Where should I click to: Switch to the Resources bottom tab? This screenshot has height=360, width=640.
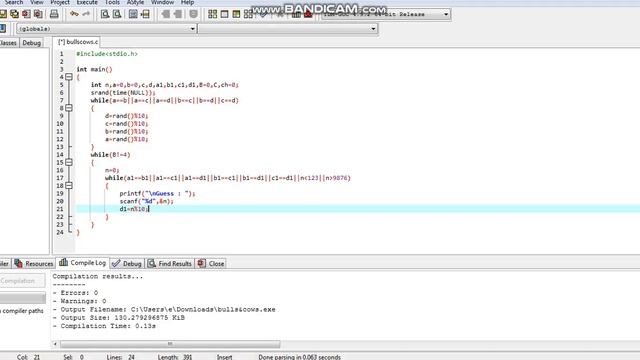pyautogui.click(x=34, y=264)
